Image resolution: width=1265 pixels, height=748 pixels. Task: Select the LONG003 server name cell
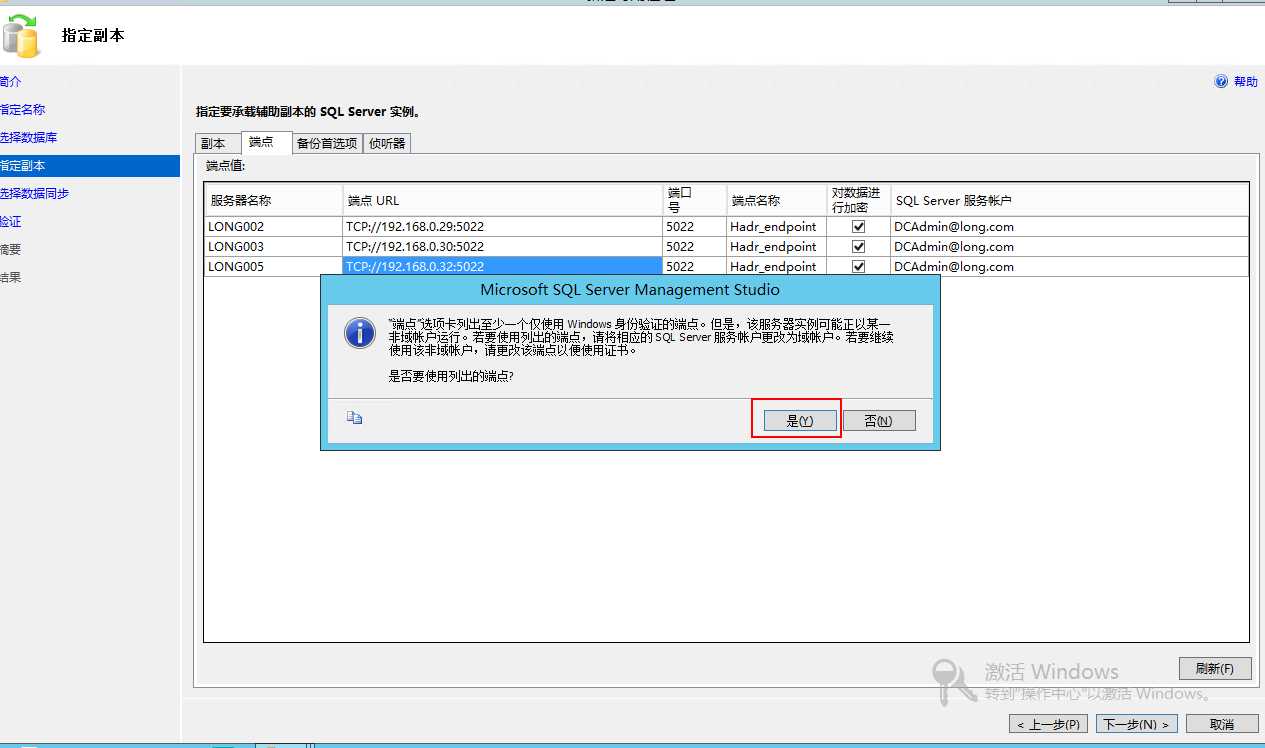[x=273, y=247]
